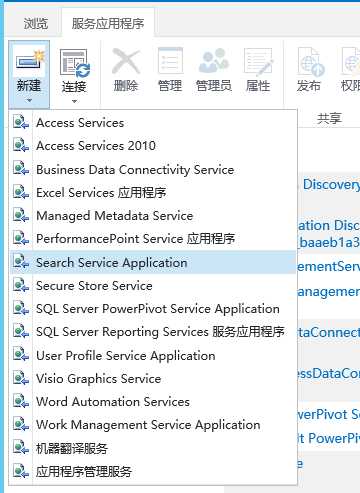This screenshot has width=360, height=493.
Task: Click icon beside User Profile Service Application
Action: click(x=21, y=355)
